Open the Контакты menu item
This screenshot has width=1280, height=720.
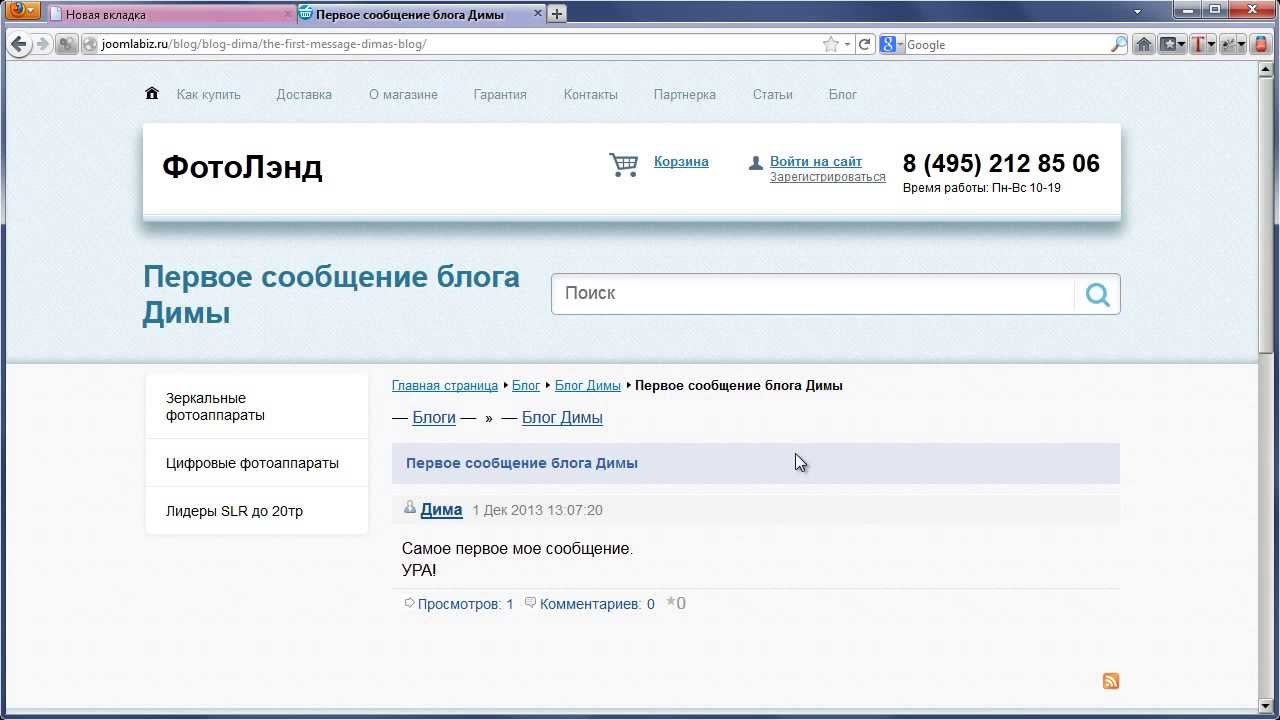590,94
